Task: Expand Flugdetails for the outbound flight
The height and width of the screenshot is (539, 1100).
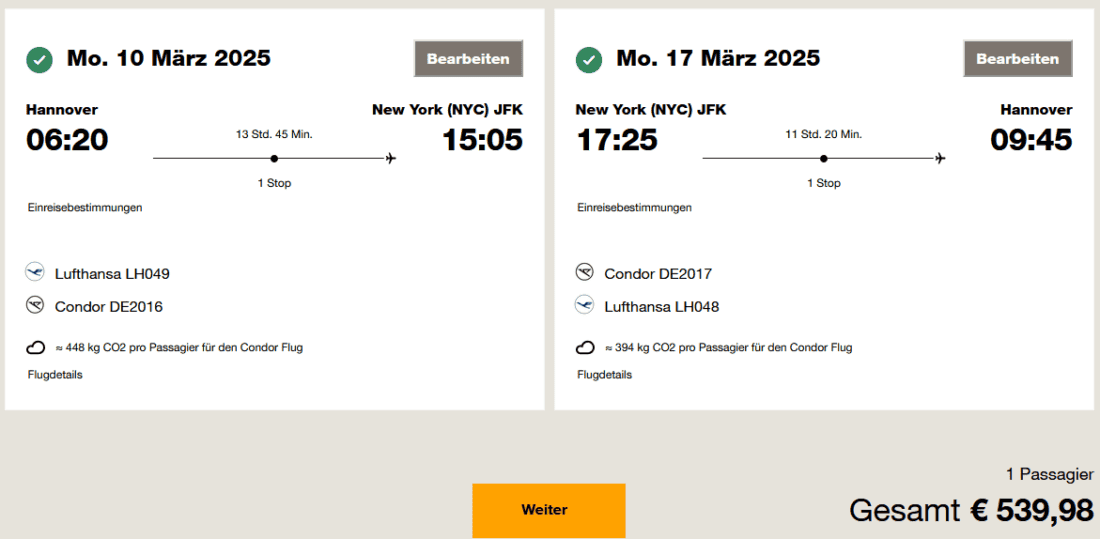Action: coord(55,375)
